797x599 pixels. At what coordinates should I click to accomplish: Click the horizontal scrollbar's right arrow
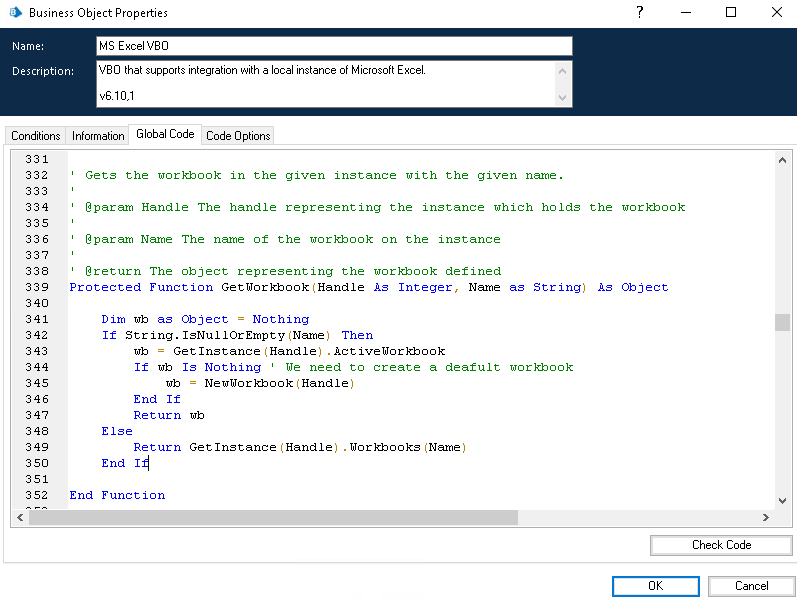tap(765, 517)
